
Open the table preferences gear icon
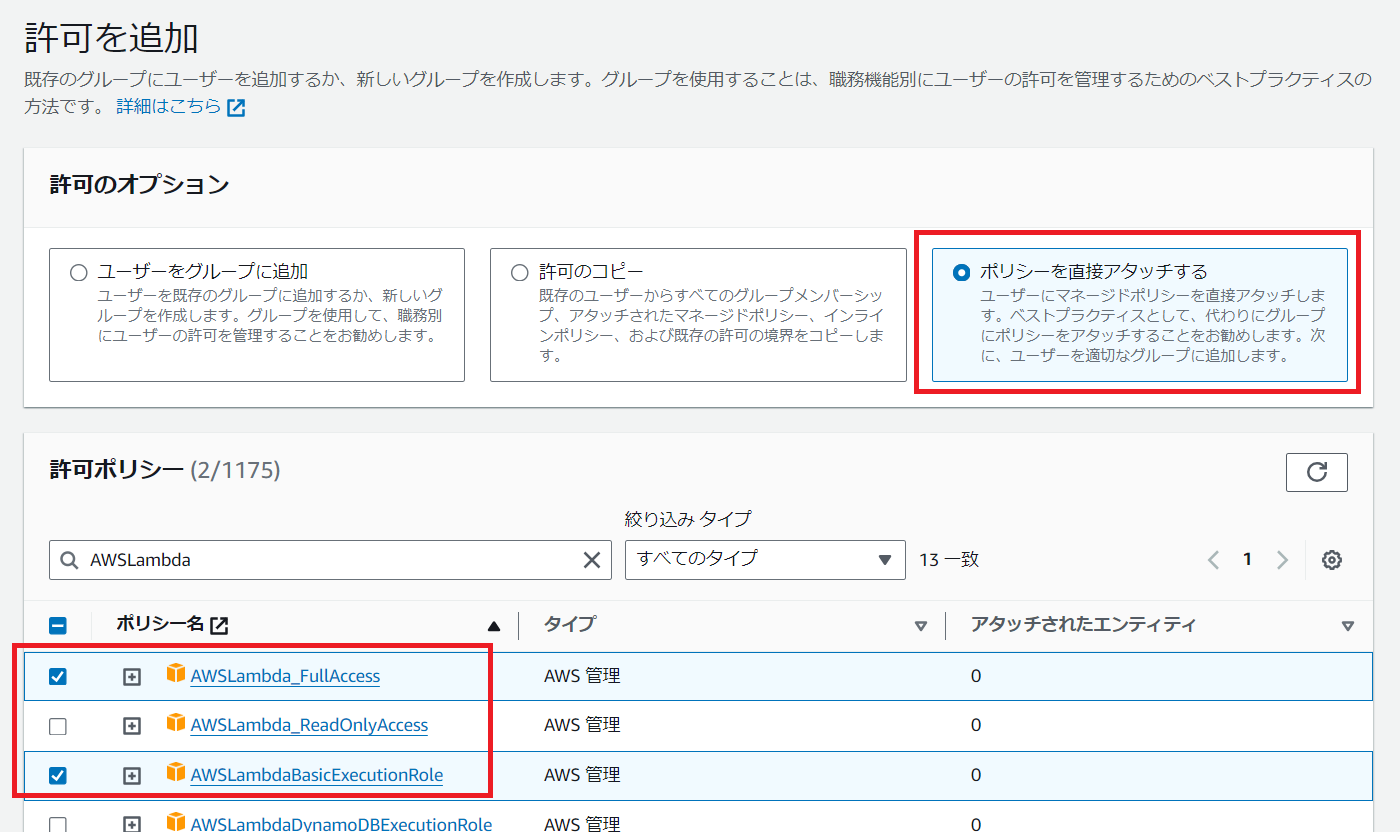1331,560
